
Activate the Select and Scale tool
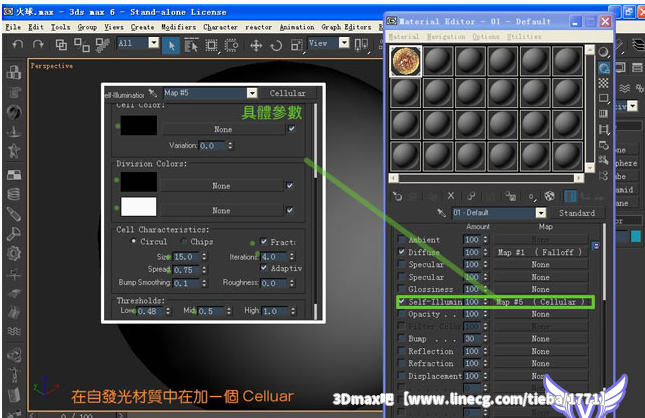[297, 45]
